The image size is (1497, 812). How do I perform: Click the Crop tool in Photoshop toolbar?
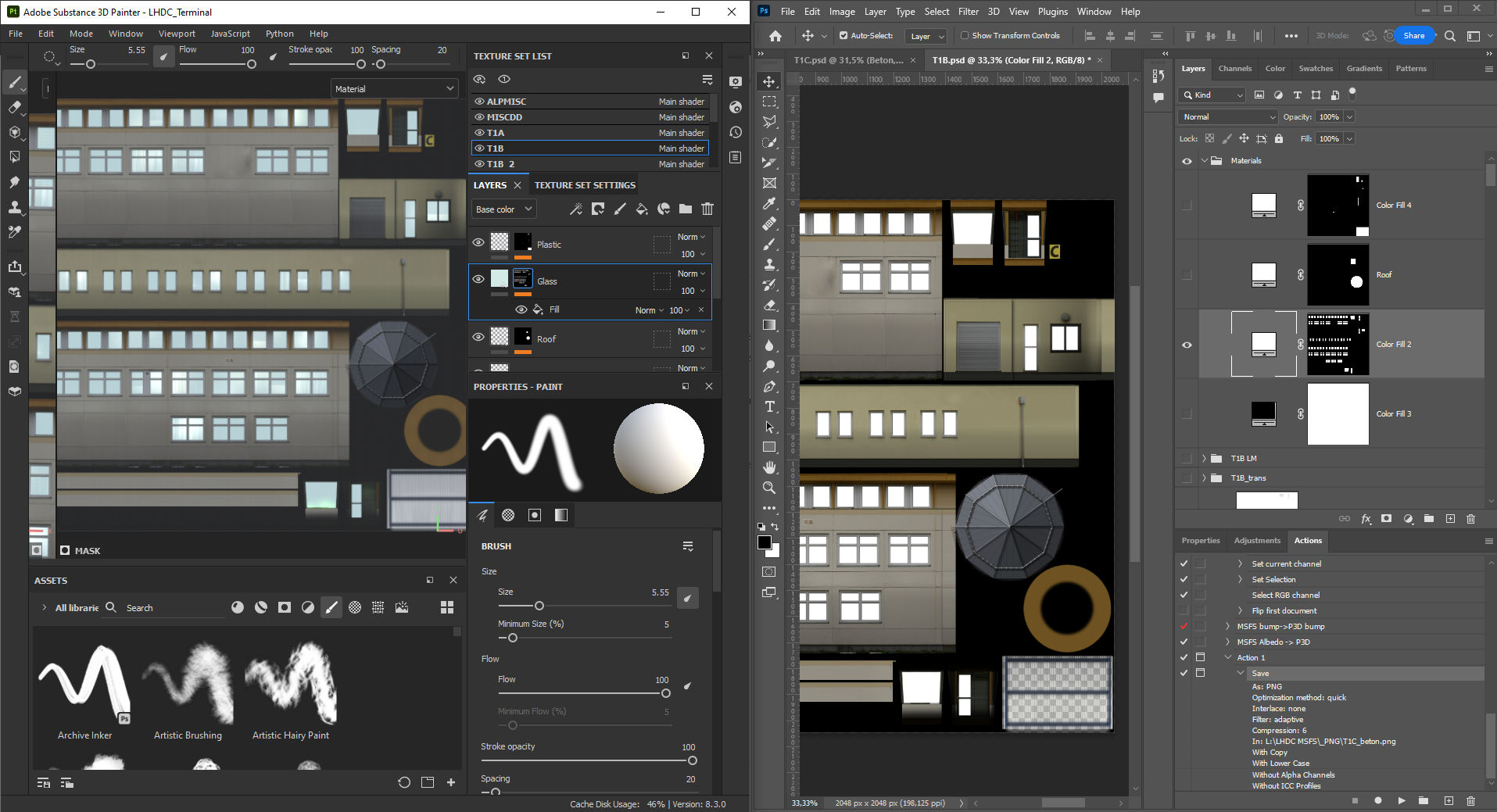point(770,163)
